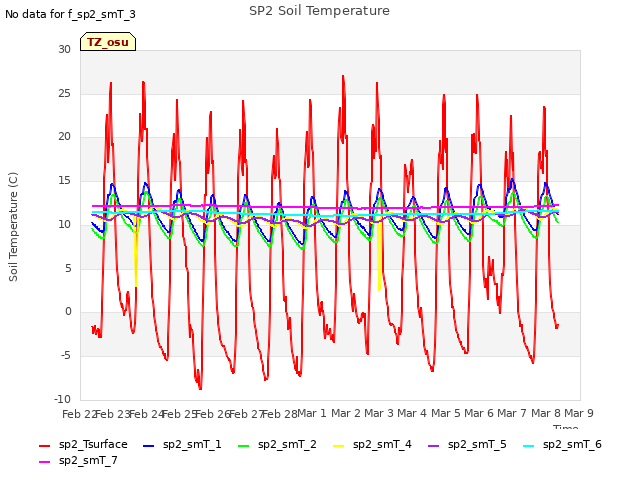Image resolution: width=640 pixels, height=480 pixels.
Task: Click the Mar 7 x-axis tick label
Action: pyautogui.click(x=512, y=413)
